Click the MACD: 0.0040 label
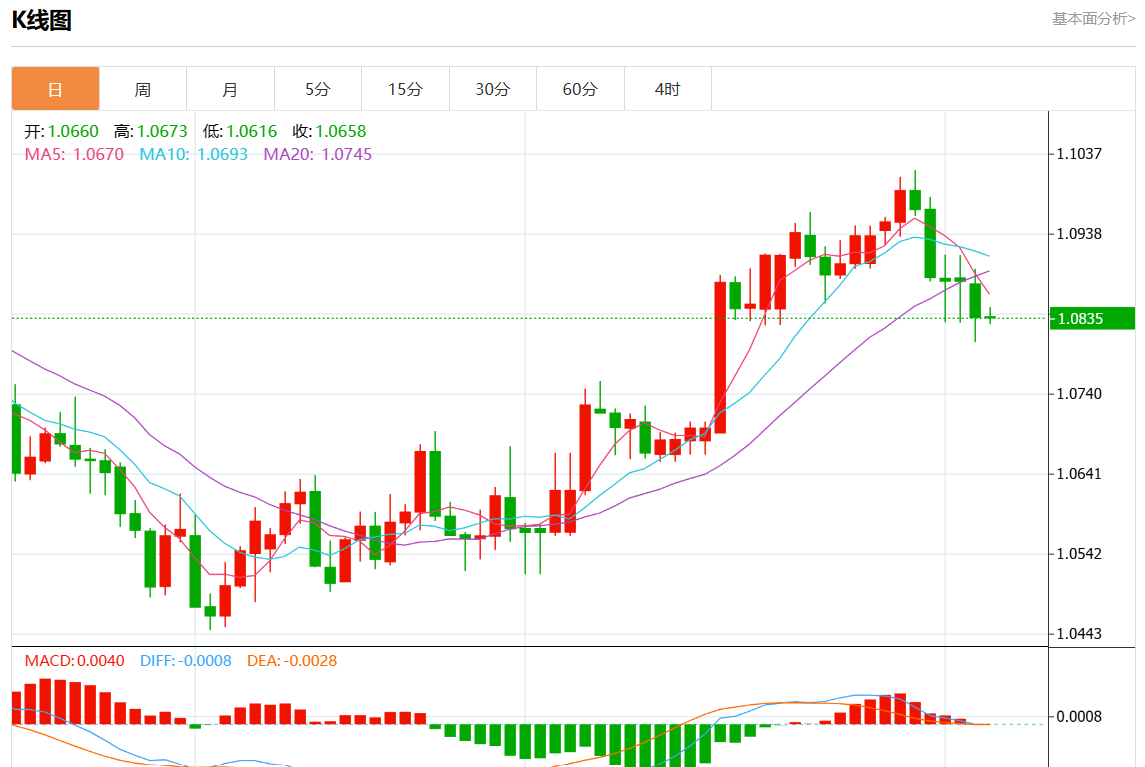Viewport: 1145px width, 767px height. [74, 661]
